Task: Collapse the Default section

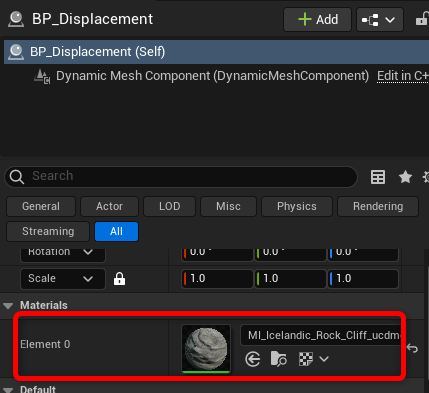Action: point(8,390)
